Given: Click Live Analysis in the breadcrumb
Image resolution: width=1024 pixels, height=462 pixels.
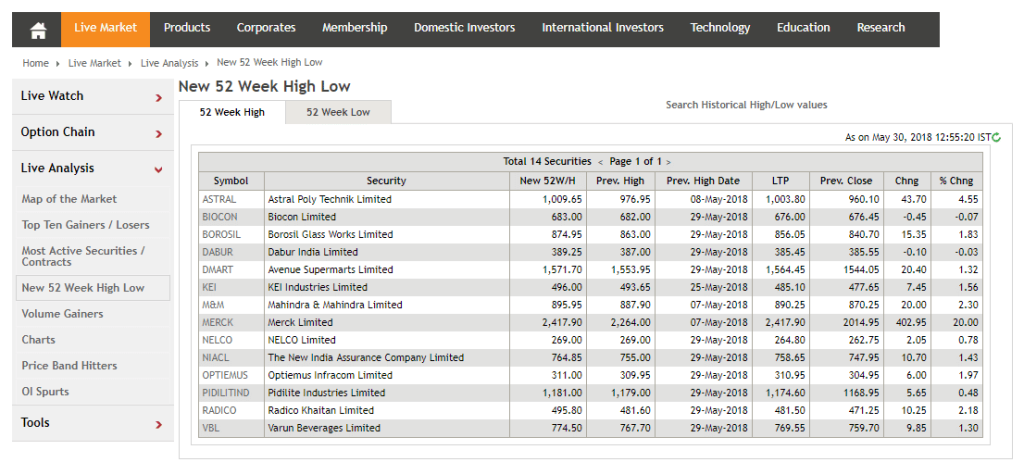Looking at the screenshot, I should click(x=170, y=63).
